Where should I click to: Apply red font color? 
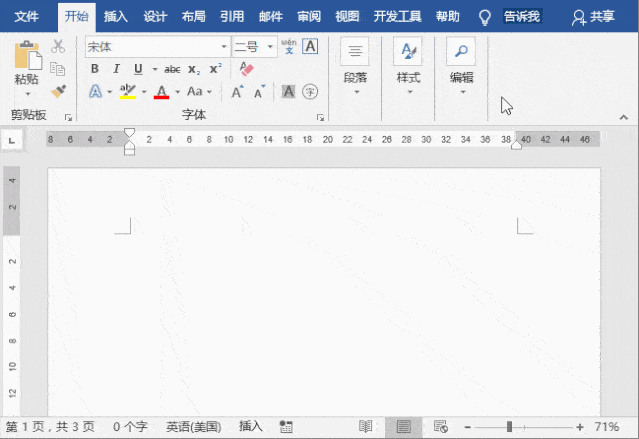coord(161,92)
